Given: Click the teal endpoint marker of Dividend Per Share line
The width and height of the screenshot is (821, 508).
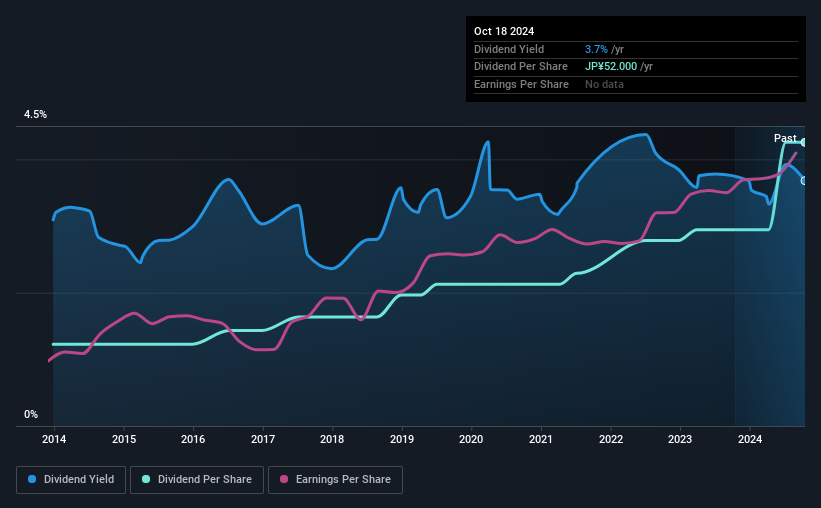Looking at the screenshot, I should click(x=804, y=142).
